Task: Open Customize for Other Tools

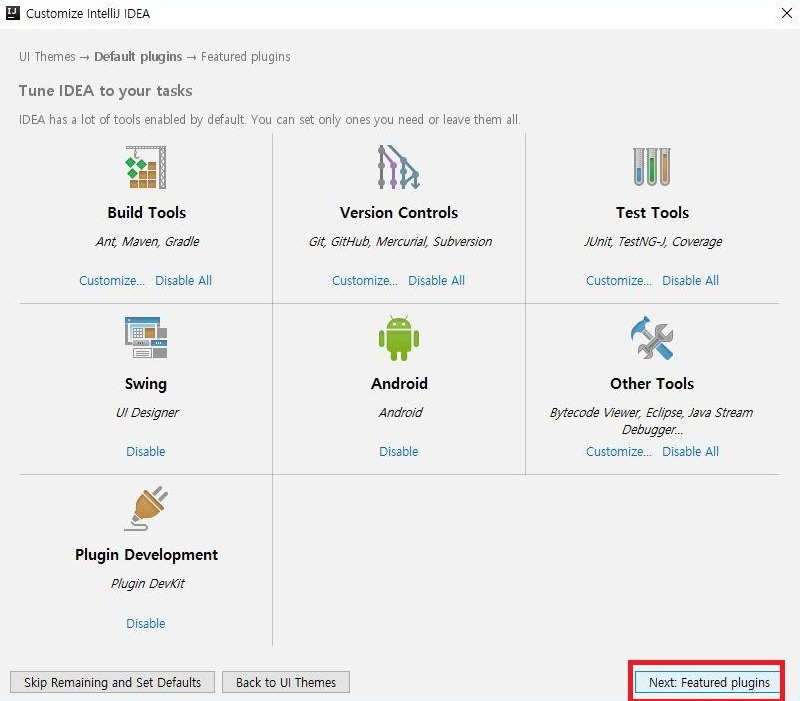Action: [x=618, y=452]
